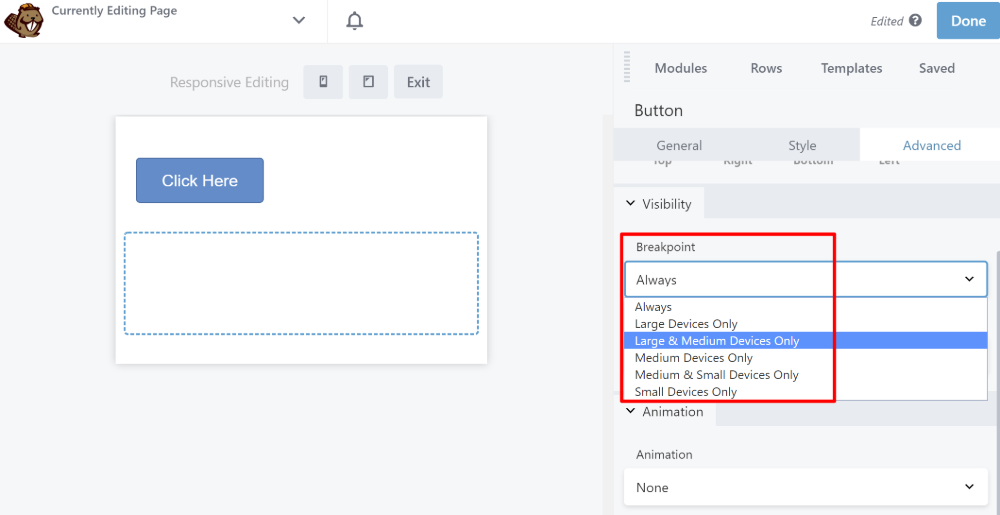Click the Beaver Builder logo icon
Viewport: 1000px width, 515px height.
23,21
